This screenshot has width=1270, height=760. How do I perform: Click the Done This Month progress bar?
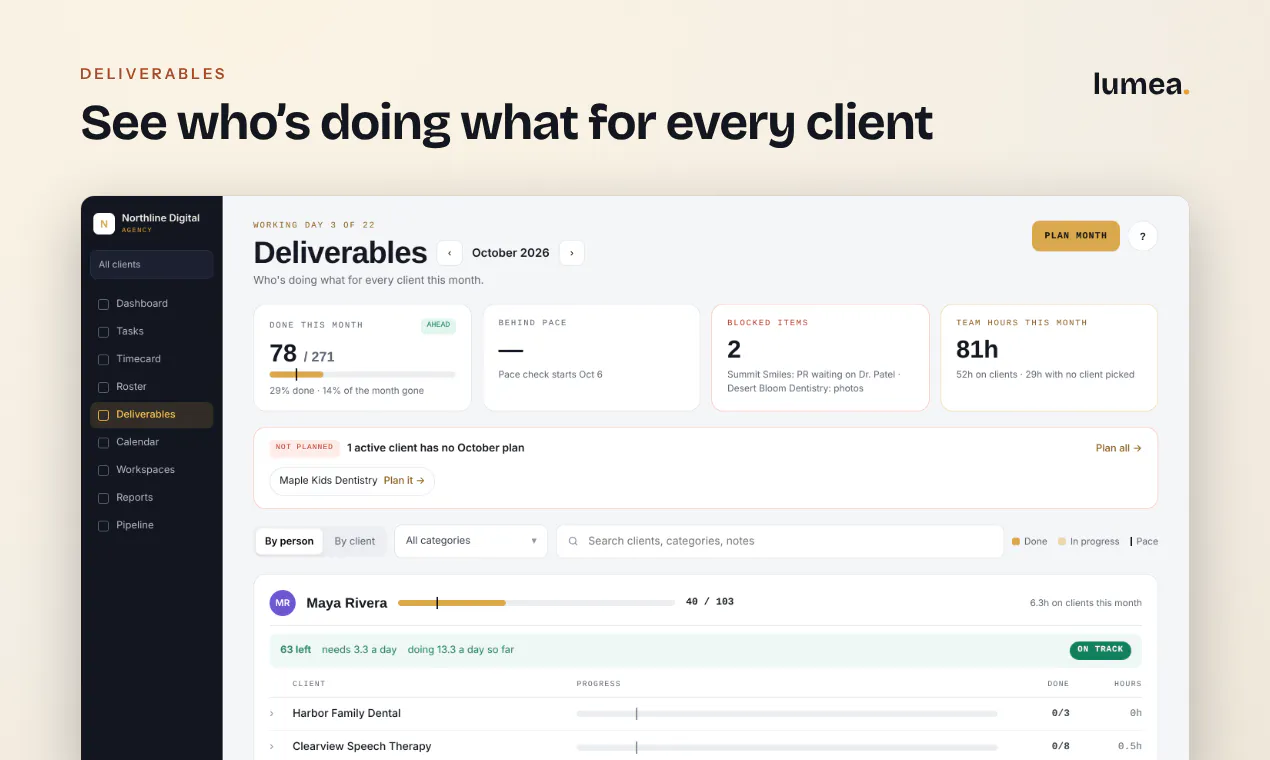pyautogui.click(x=362, y=374)
